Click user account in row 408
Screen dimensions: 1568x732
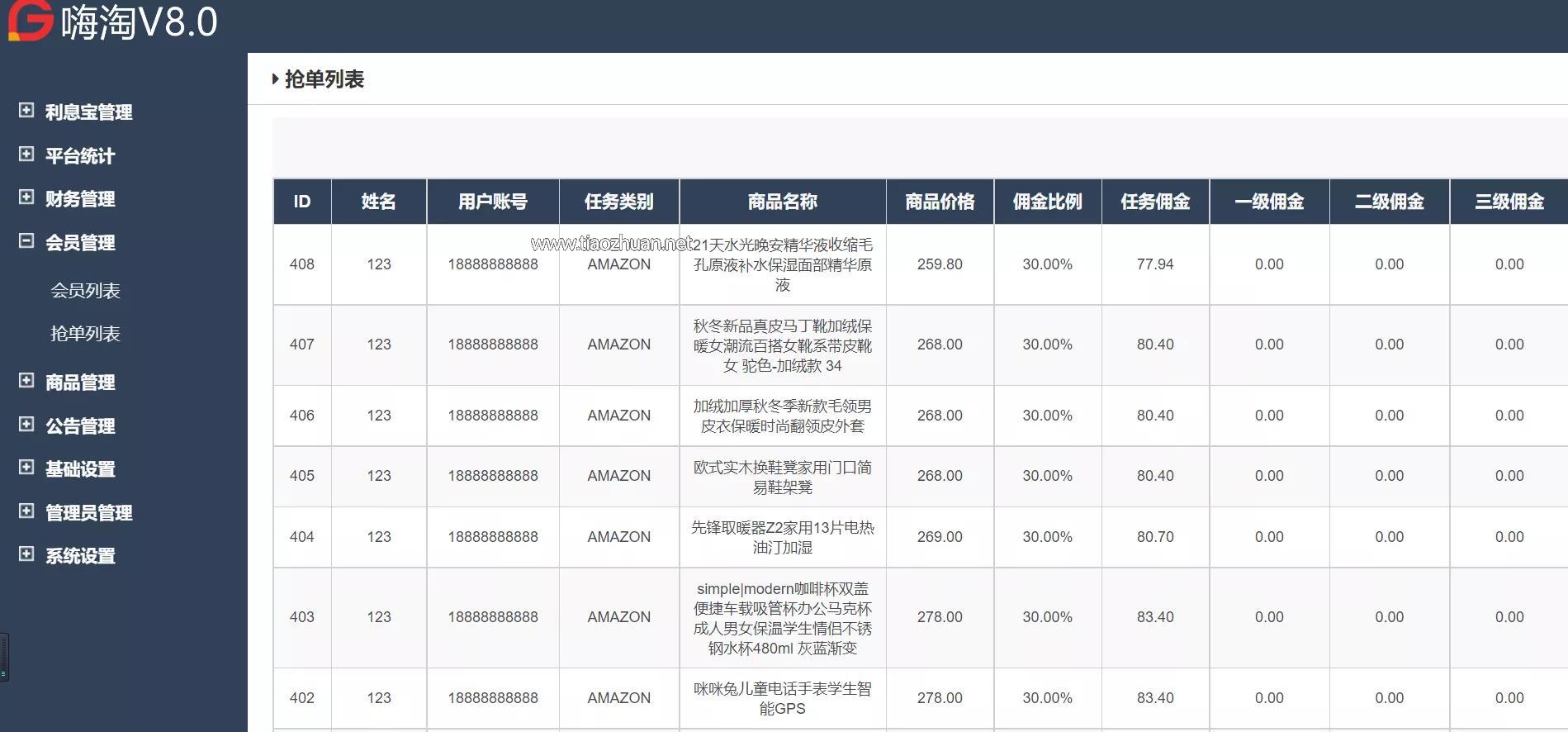click(493, 264)
